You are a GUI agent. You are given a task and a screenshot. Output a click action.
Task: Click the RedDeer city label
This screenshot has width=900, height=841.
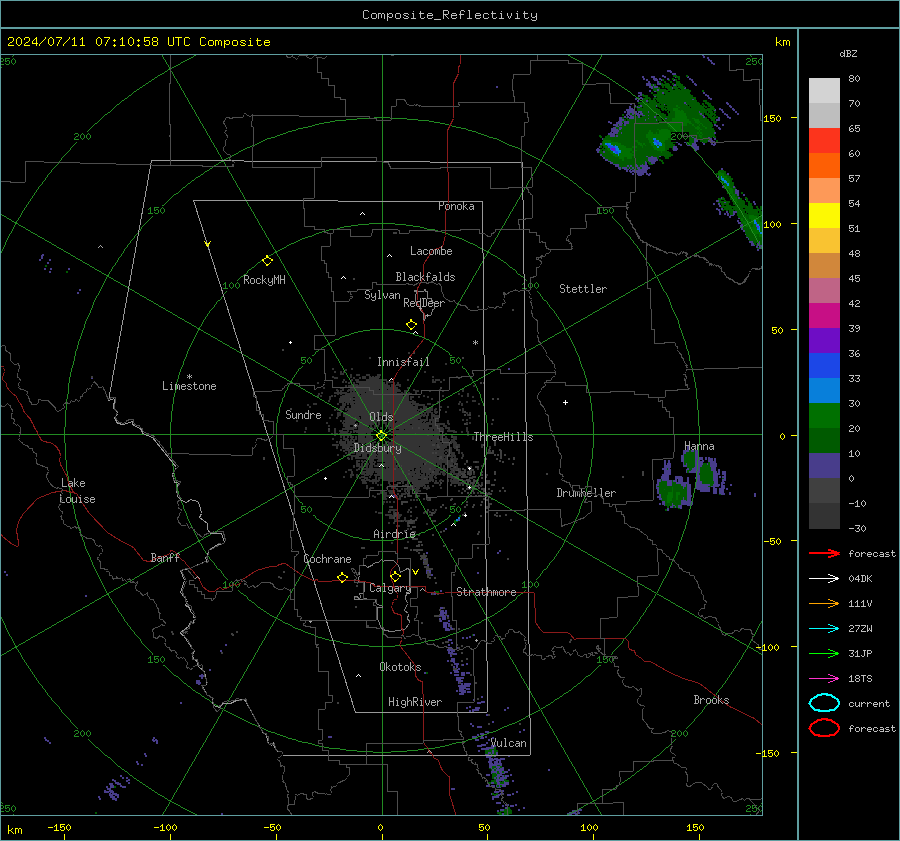pyautogui.click(x=424, y=303)
